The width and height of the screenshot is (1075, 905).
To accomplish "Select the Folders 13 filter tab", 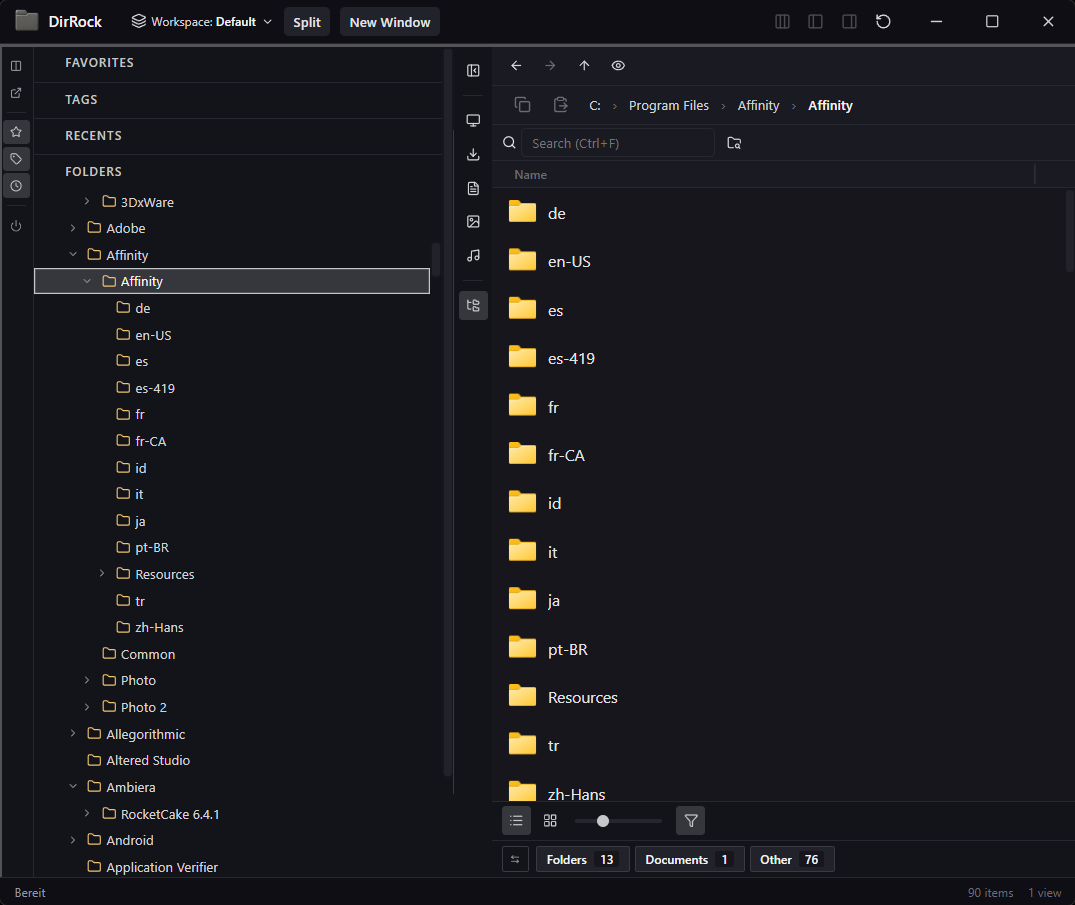I will tap(582, 859).
